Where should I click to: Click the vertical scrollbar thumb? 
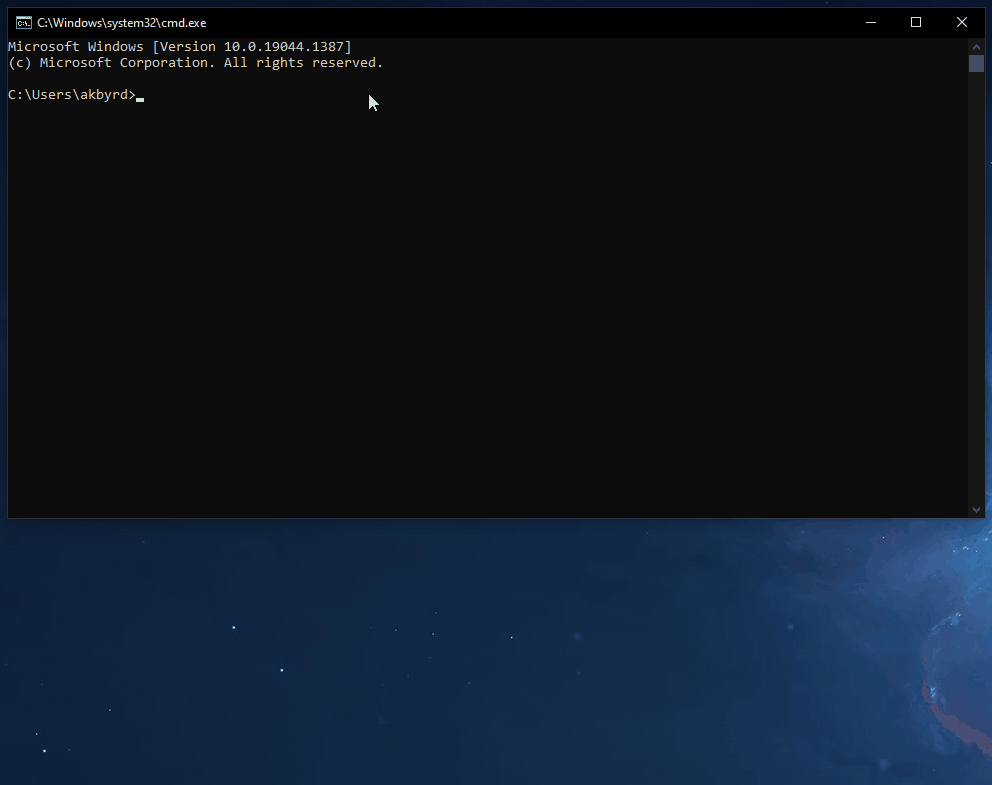[x=976, y=63]
